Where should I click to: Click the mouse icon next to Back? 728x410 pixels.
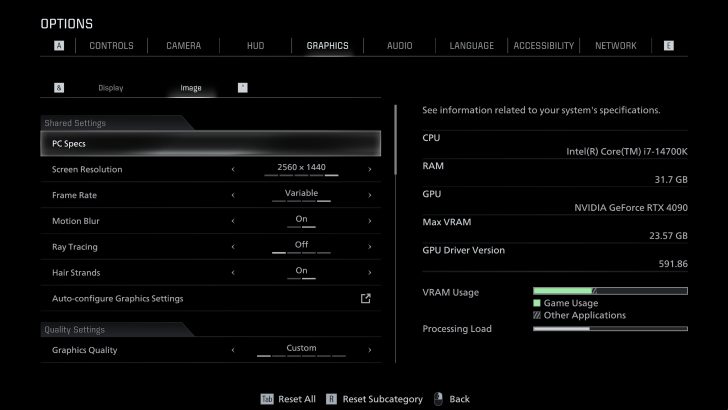[x=438, y=399]
